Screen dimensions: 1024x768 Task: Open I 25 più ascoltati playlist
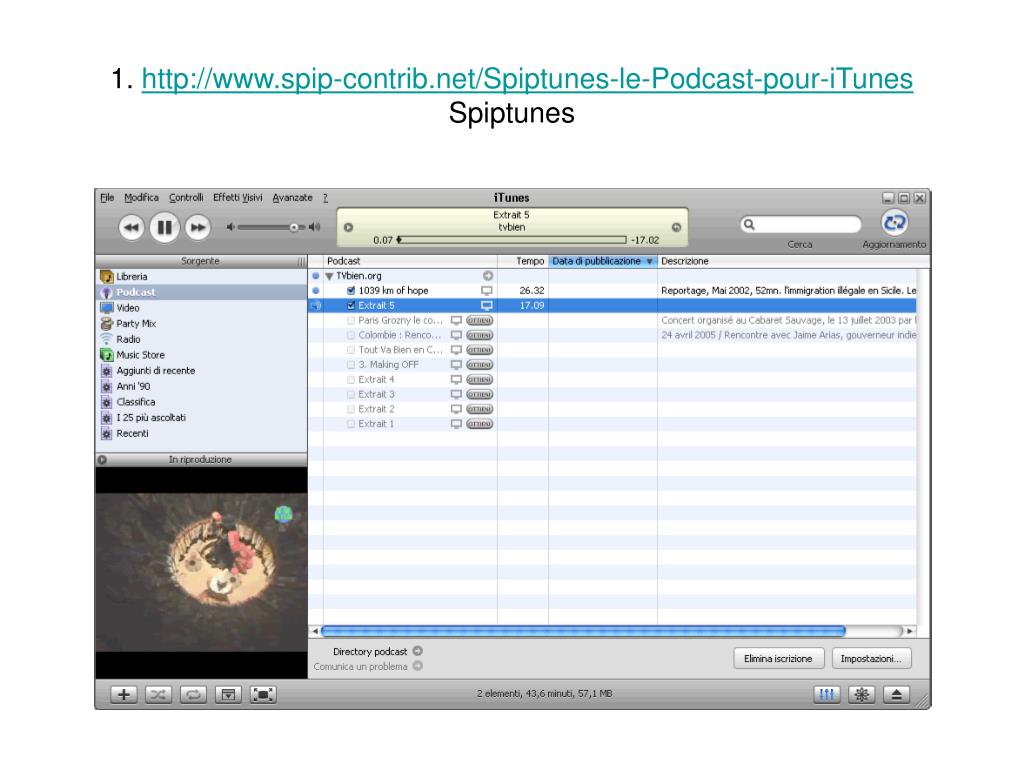point(201,417)
